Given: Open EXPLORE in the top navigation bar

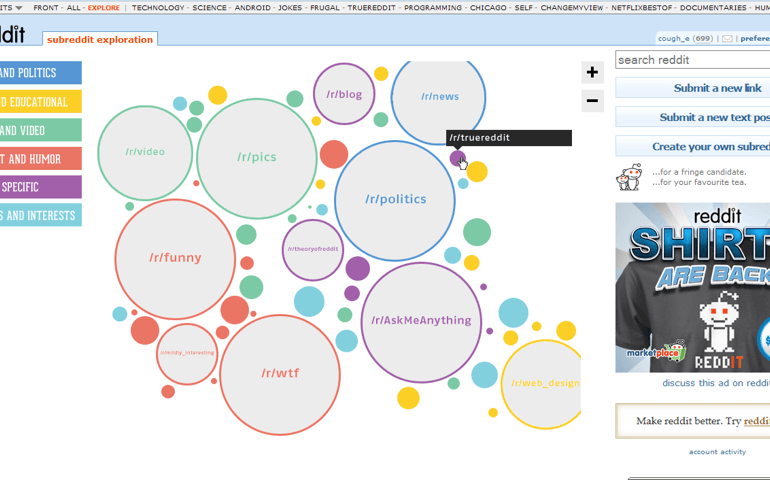Looking at the screenshot, I should pos(104,8).
